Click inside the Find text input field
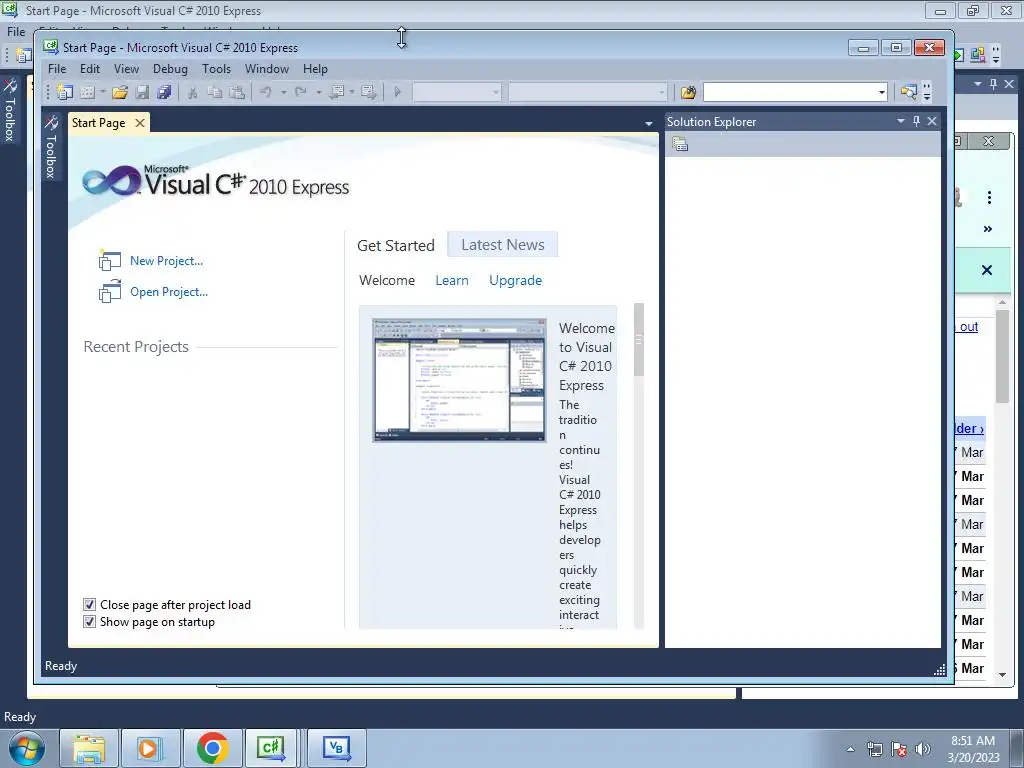The width and height of the screenshot is (1024, 768). (790, 92)
